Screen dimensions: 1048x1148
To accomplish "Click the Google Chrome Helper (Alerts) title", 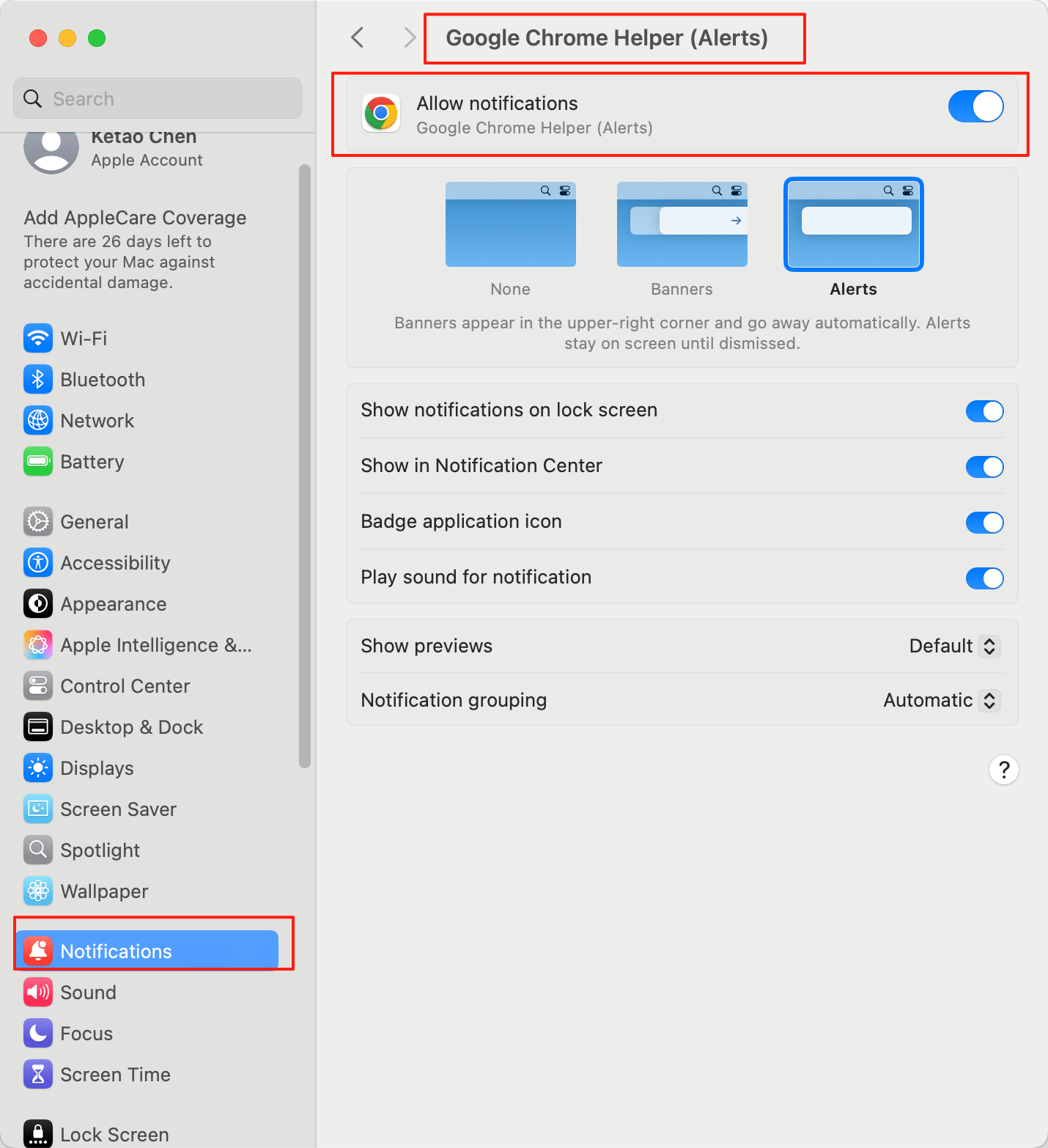I will pyautogui.click(x=607, y=37).
